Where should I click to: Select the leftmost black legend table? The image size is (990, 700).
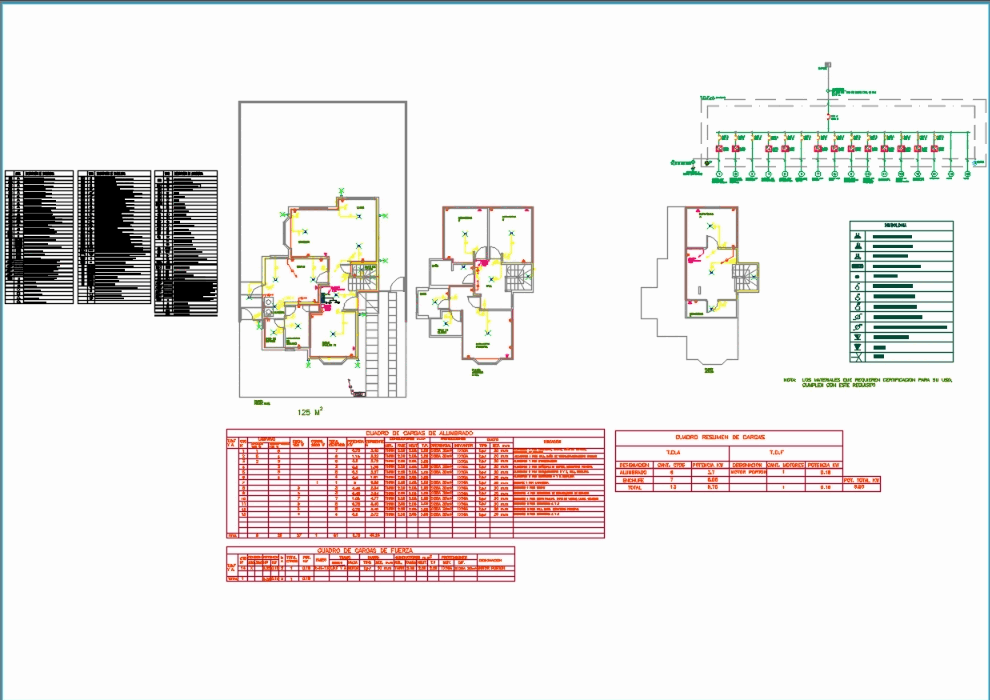click(x=40, y=236)
